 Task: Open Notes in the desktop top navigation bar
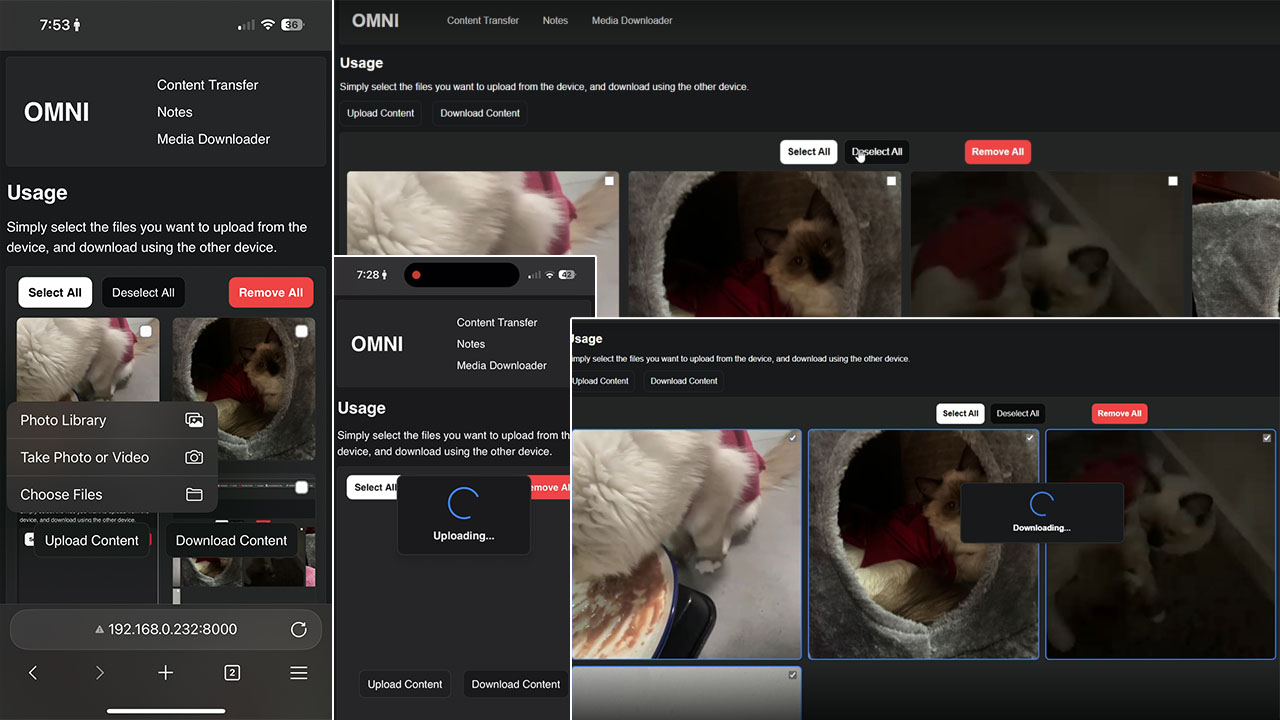pos(555,20)
